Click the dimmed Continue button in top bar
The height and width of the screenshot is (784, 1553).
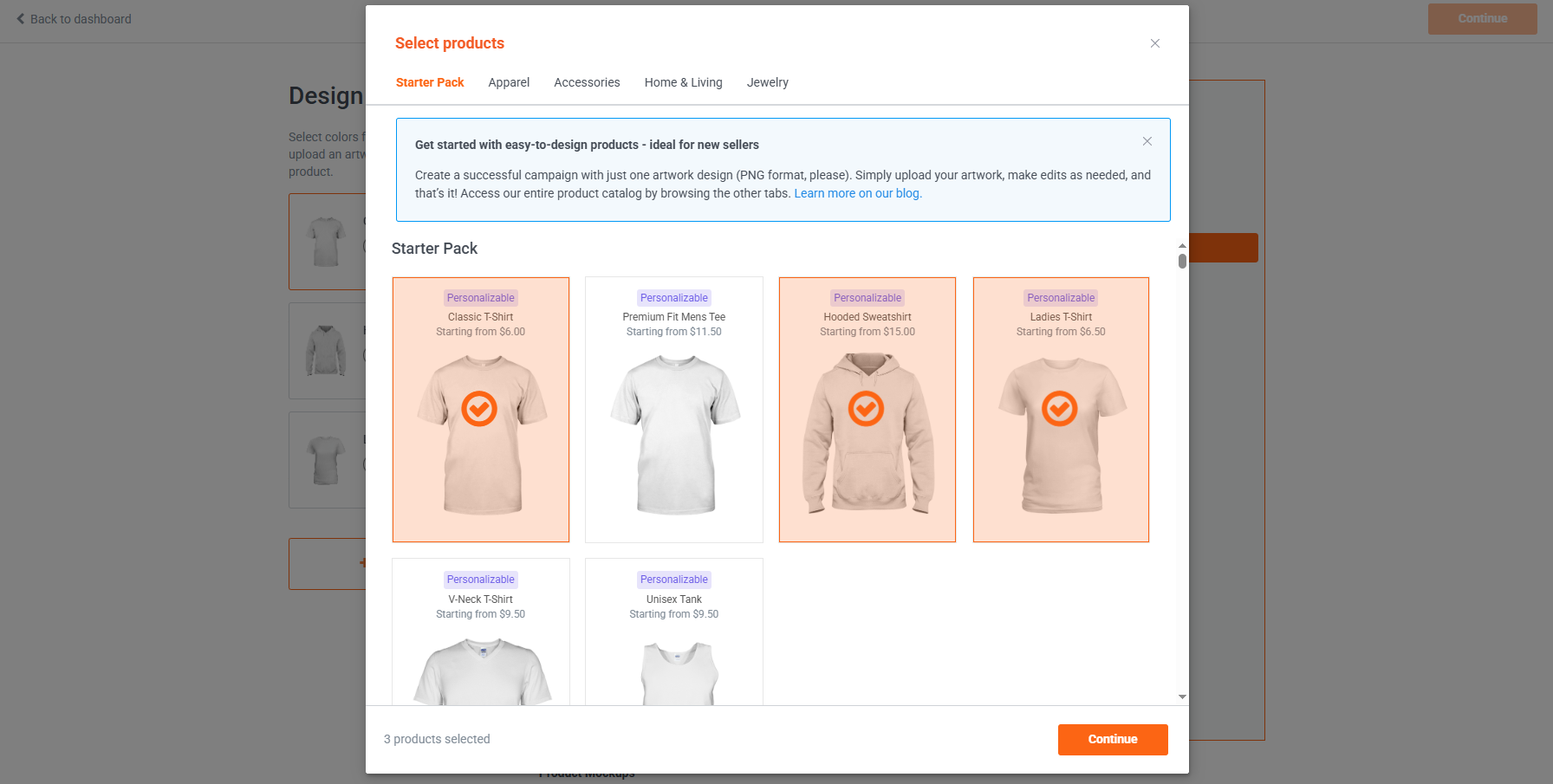tap(1482, 19)
